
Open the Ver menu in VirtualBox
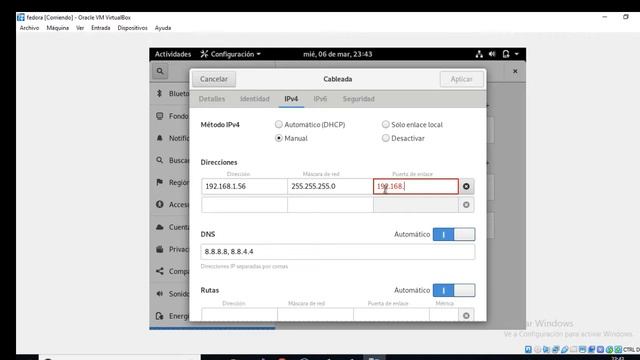(x=80, y=28)
